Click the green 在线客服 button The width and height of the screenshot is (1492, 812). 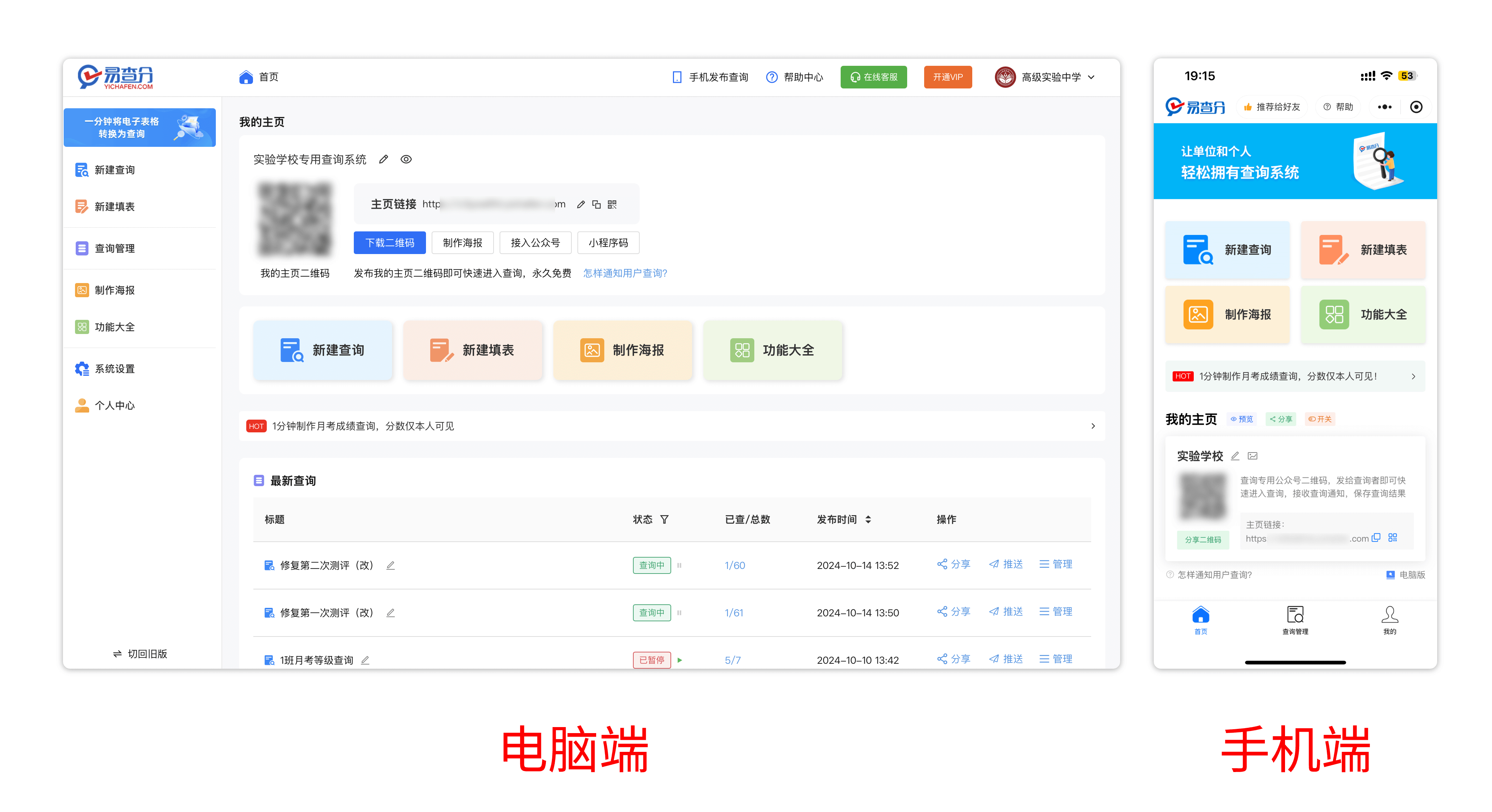click(874, 77)
